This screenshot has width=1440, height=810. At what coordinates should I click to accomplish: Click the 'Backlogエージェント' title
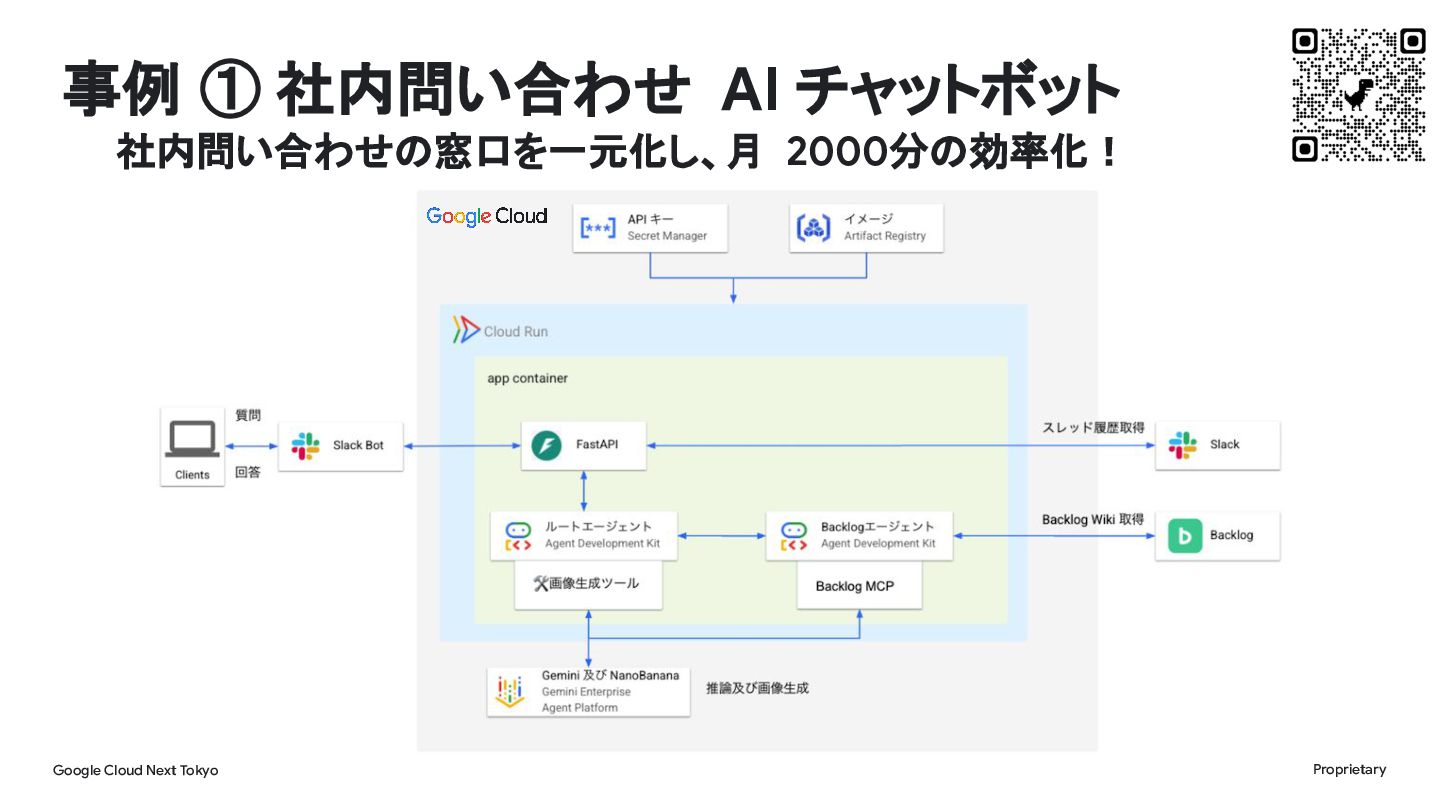pos(878,526)
